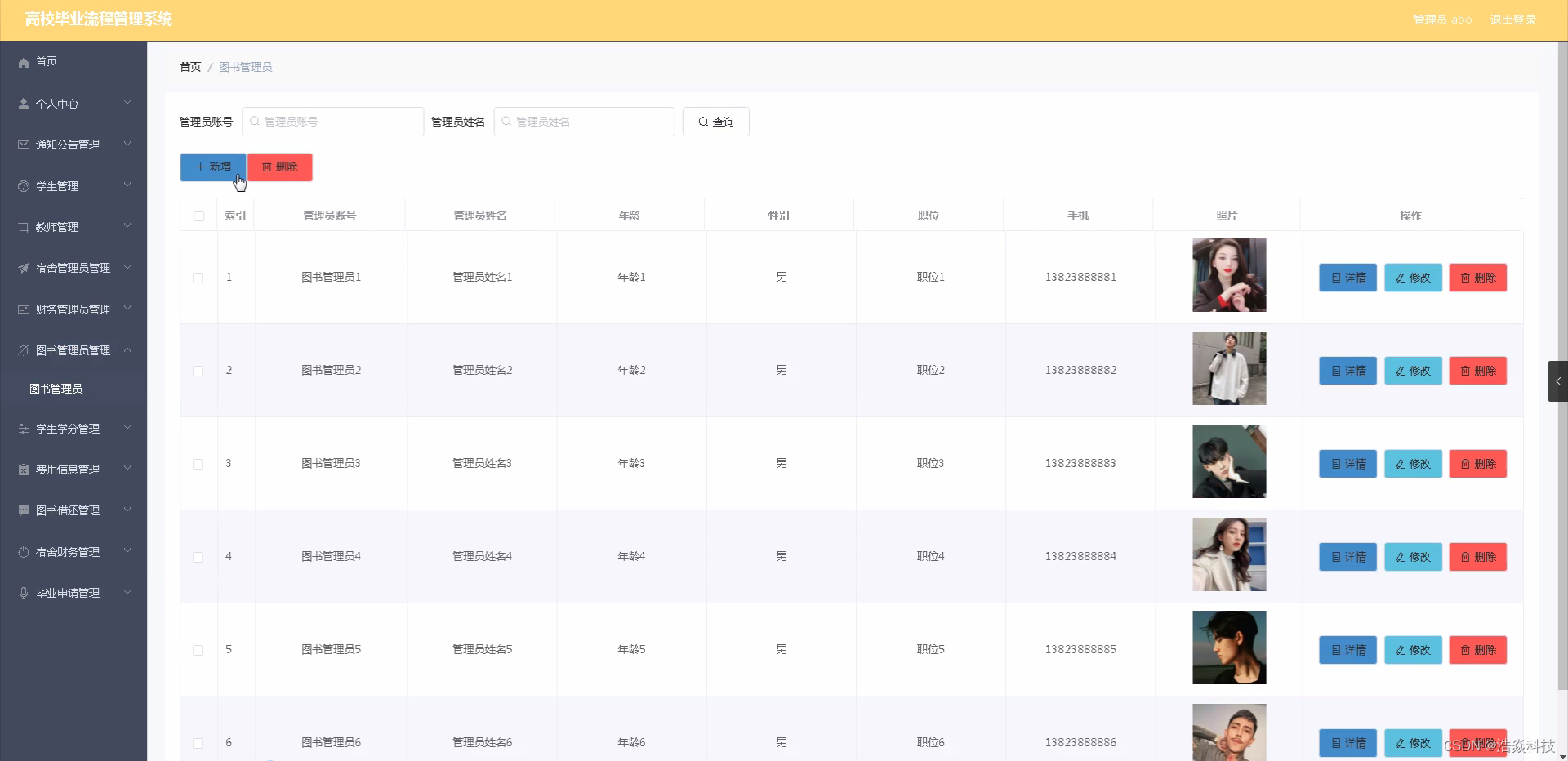
Task: Click 详情 button for 图书管理员1
Action: coord(1347,278)
